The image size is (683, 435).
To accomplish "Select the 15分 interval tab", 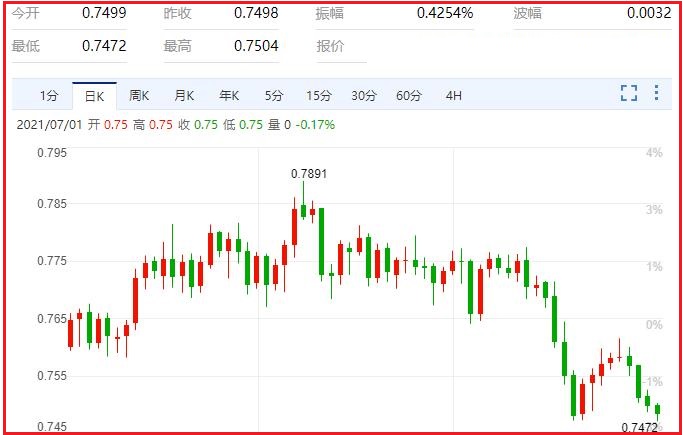I will click(319, 95).
